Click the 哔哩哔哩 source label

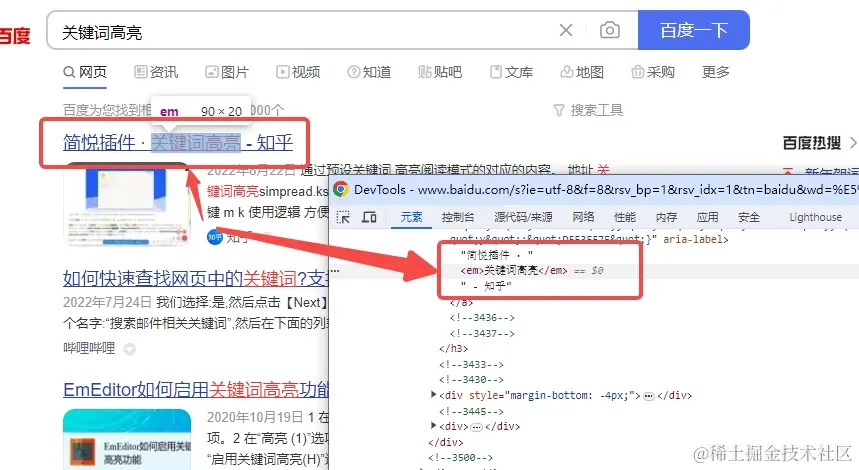tap(89, 348)
